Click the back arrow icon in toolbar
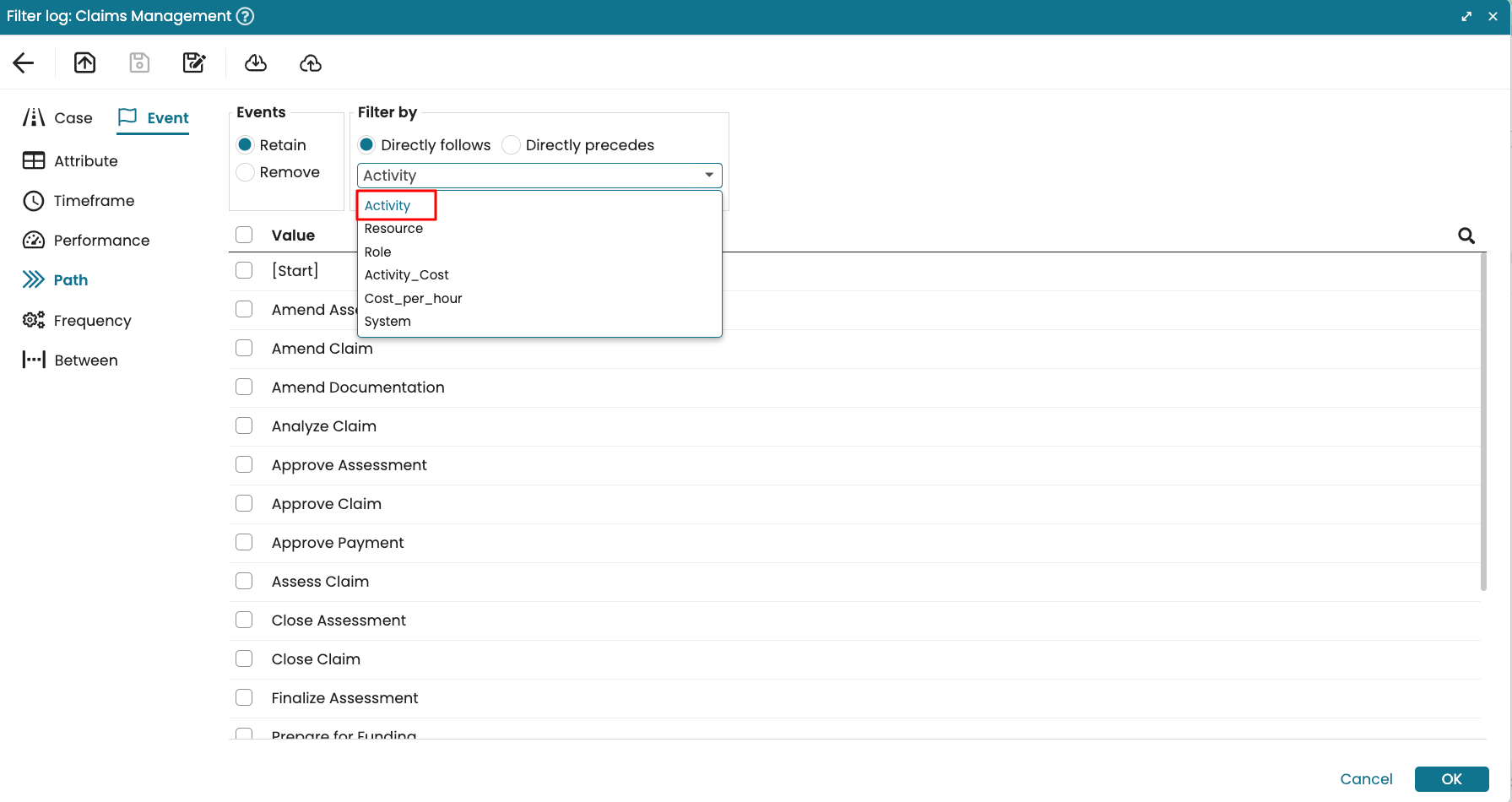Screen dimensions: 1512x802 (x=24, y=62)
